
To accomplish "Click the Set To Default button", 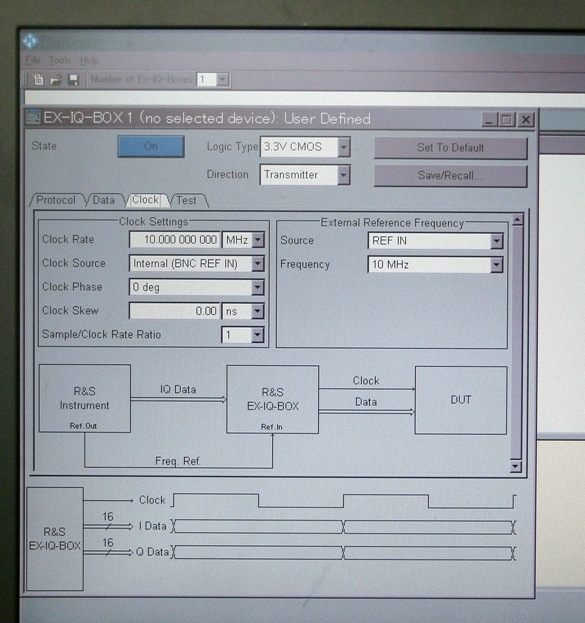I will click(x=451, y=148).
